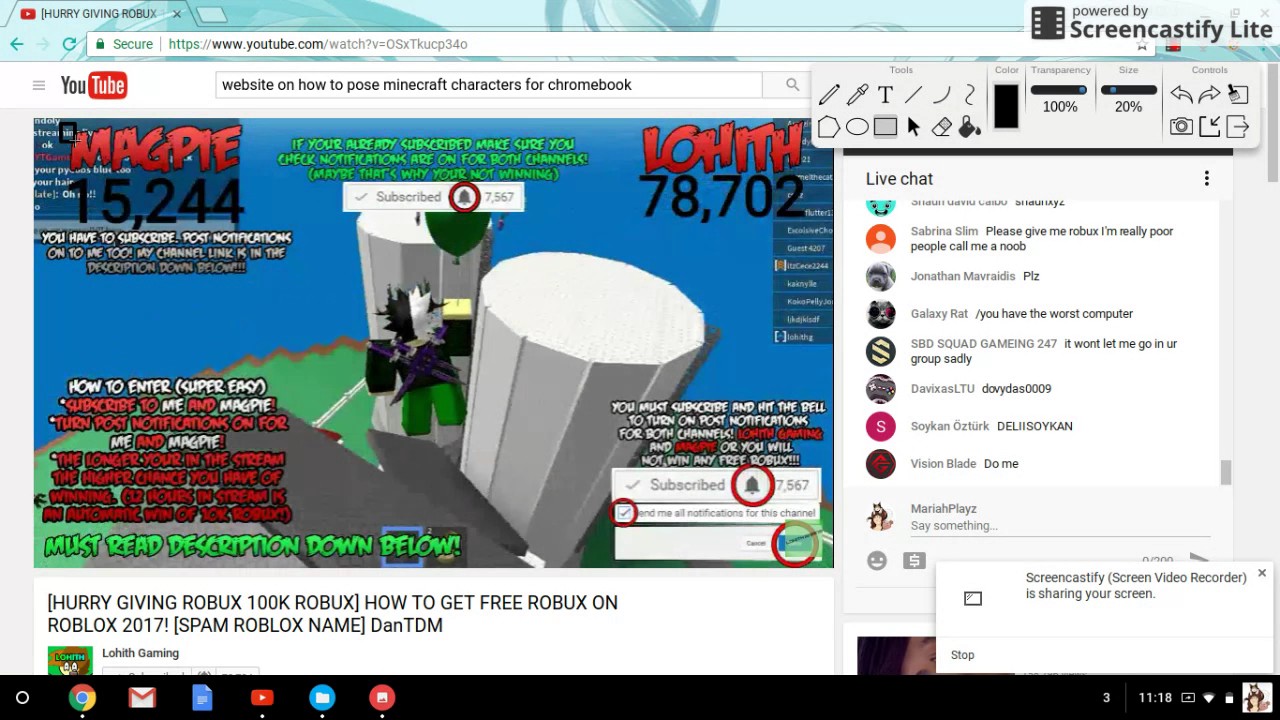Viewport: 1280px width, 720px height.
Task: Click the YouTube search magnifier button
Action: [x=792, y=85]
